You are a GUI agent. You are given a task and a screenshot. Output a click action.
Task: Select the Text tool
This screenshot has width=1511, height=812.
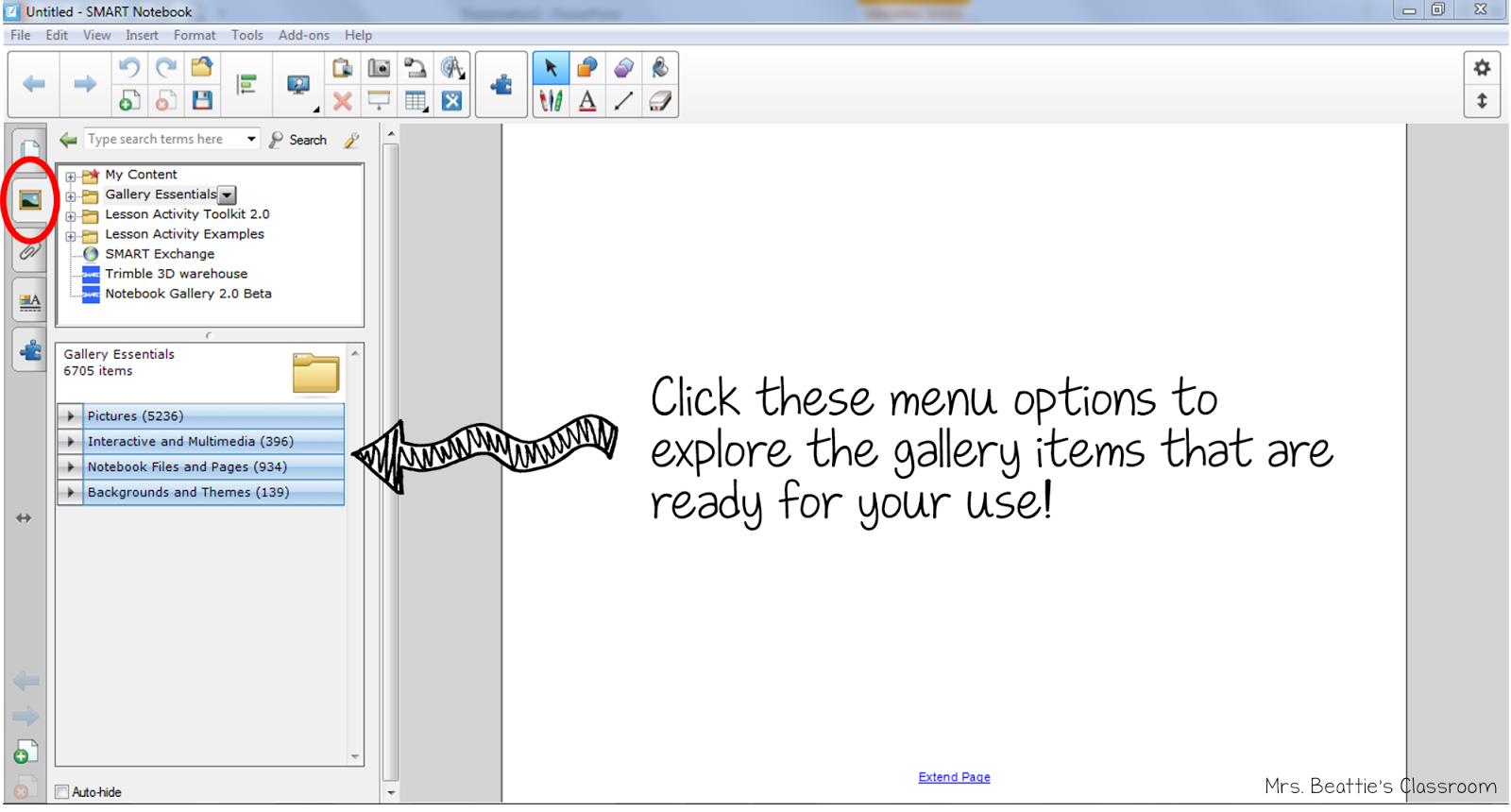tap(586, 100)
